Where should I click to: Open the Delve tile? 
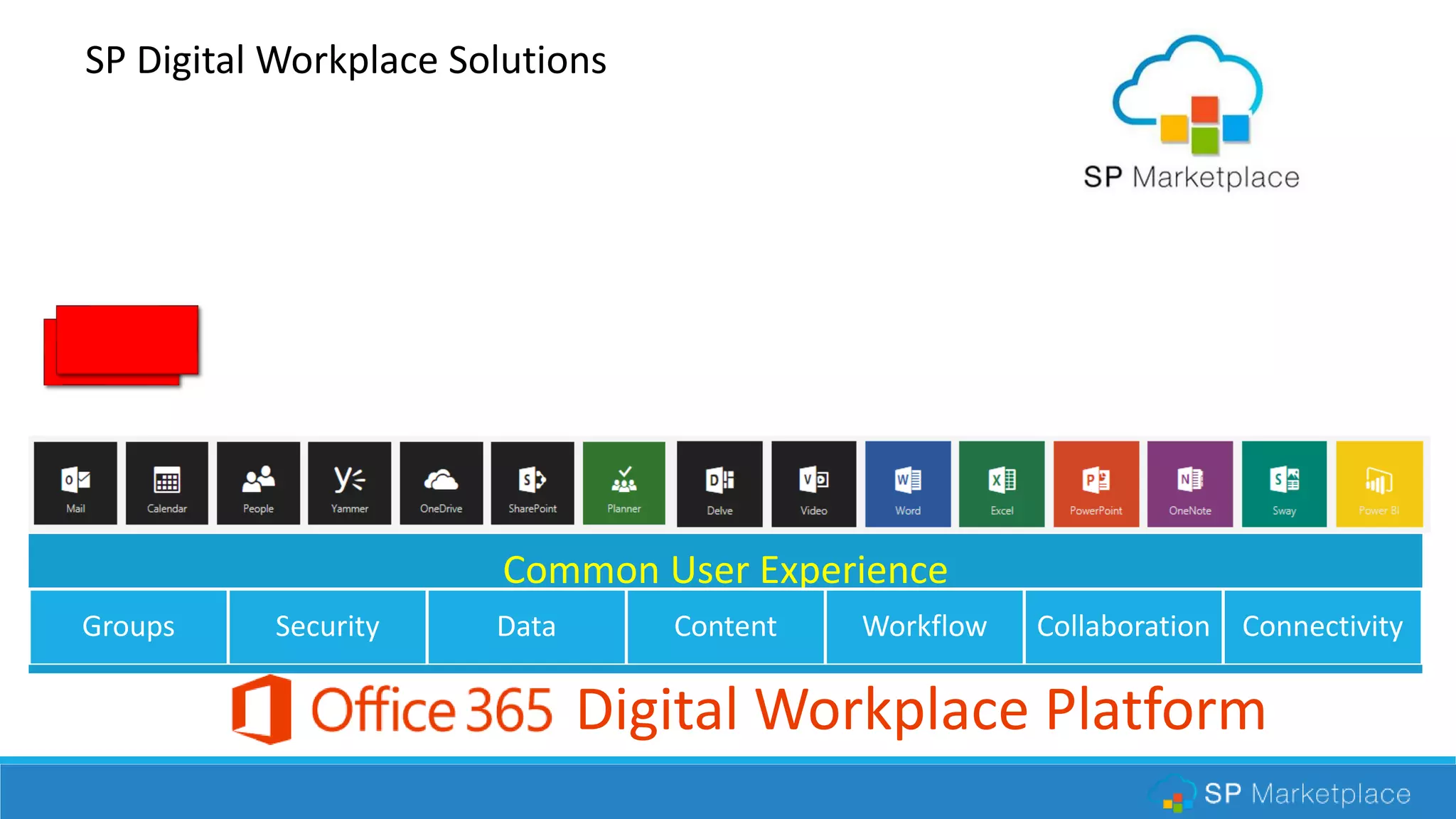(x=719, y=484)
